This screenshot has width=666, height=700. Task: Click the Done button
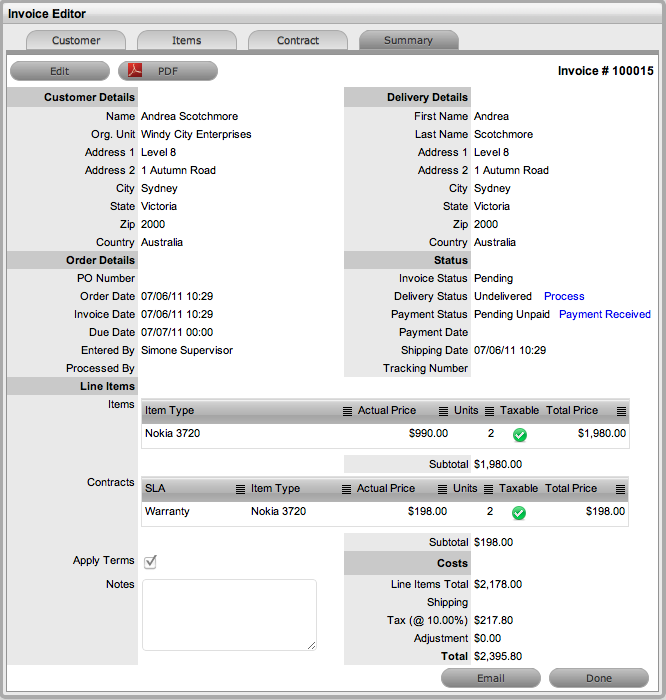click(599, 678)
